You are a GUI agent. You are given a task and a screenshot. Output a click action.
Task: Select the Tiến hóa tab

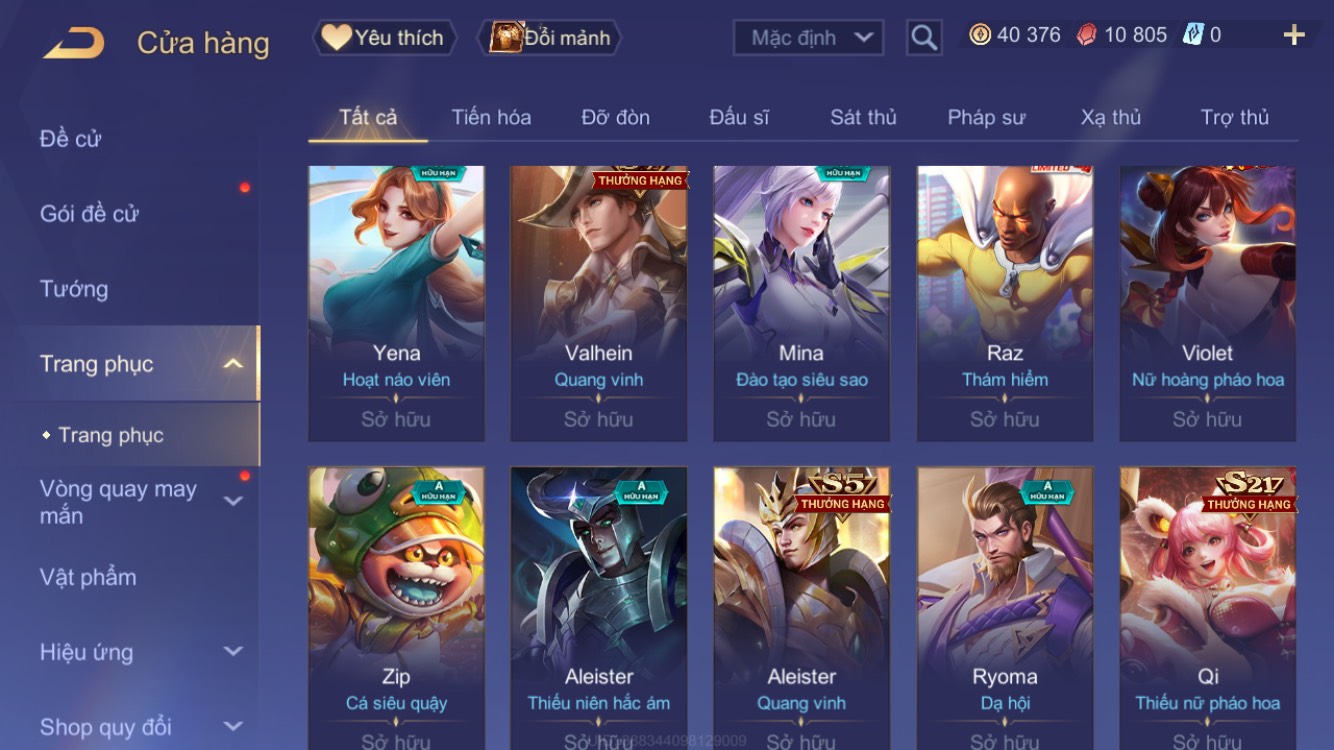(491, 117)
